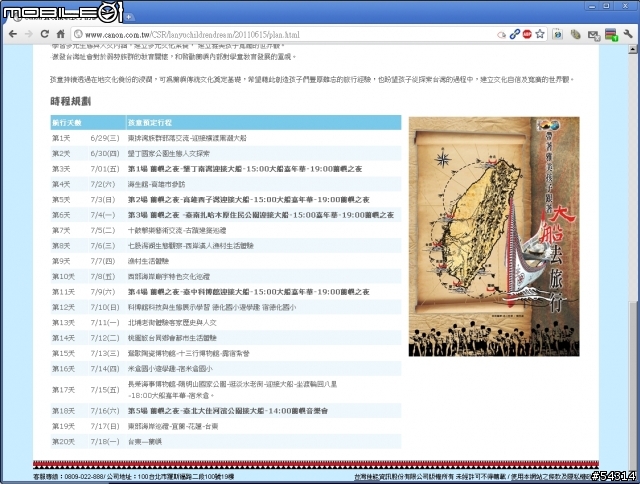
Task: Click the 第4場 itinerary text in the 7/9 row
Action: pos(249,292)
